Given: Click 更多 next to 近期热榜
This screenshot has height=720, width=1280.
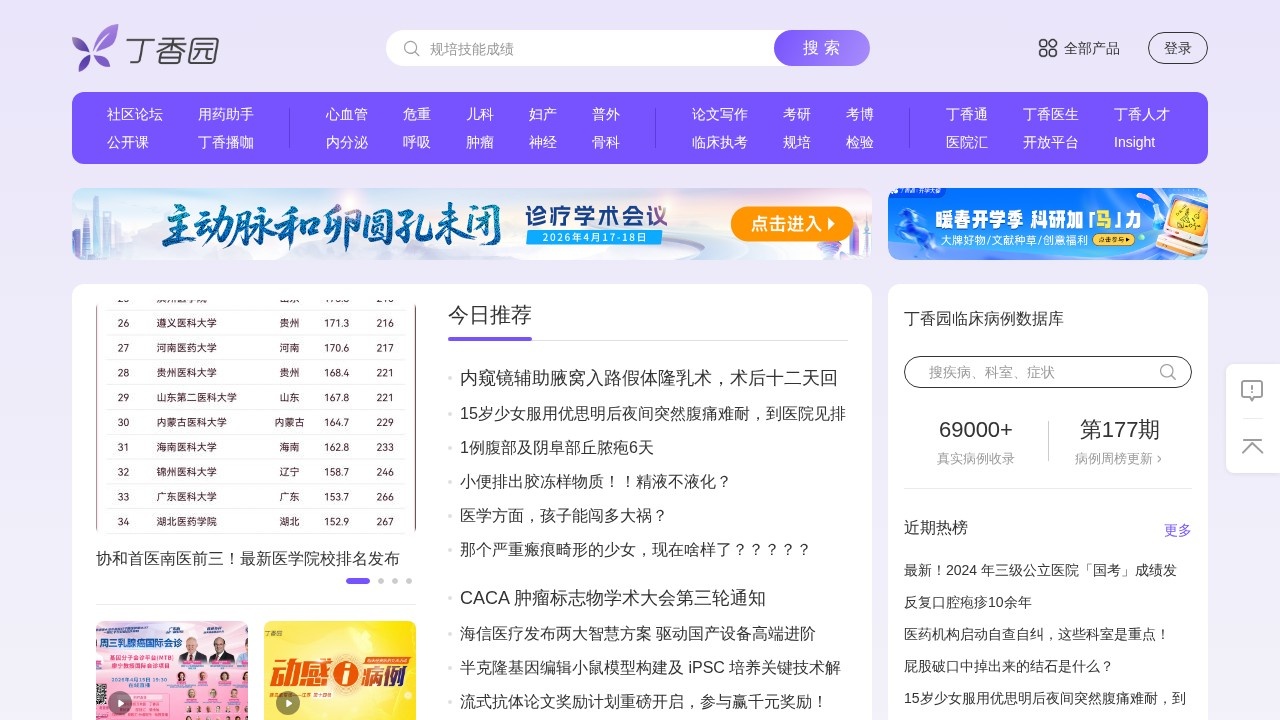Looking at the screenshot, I should click(x=1178, y=530).
